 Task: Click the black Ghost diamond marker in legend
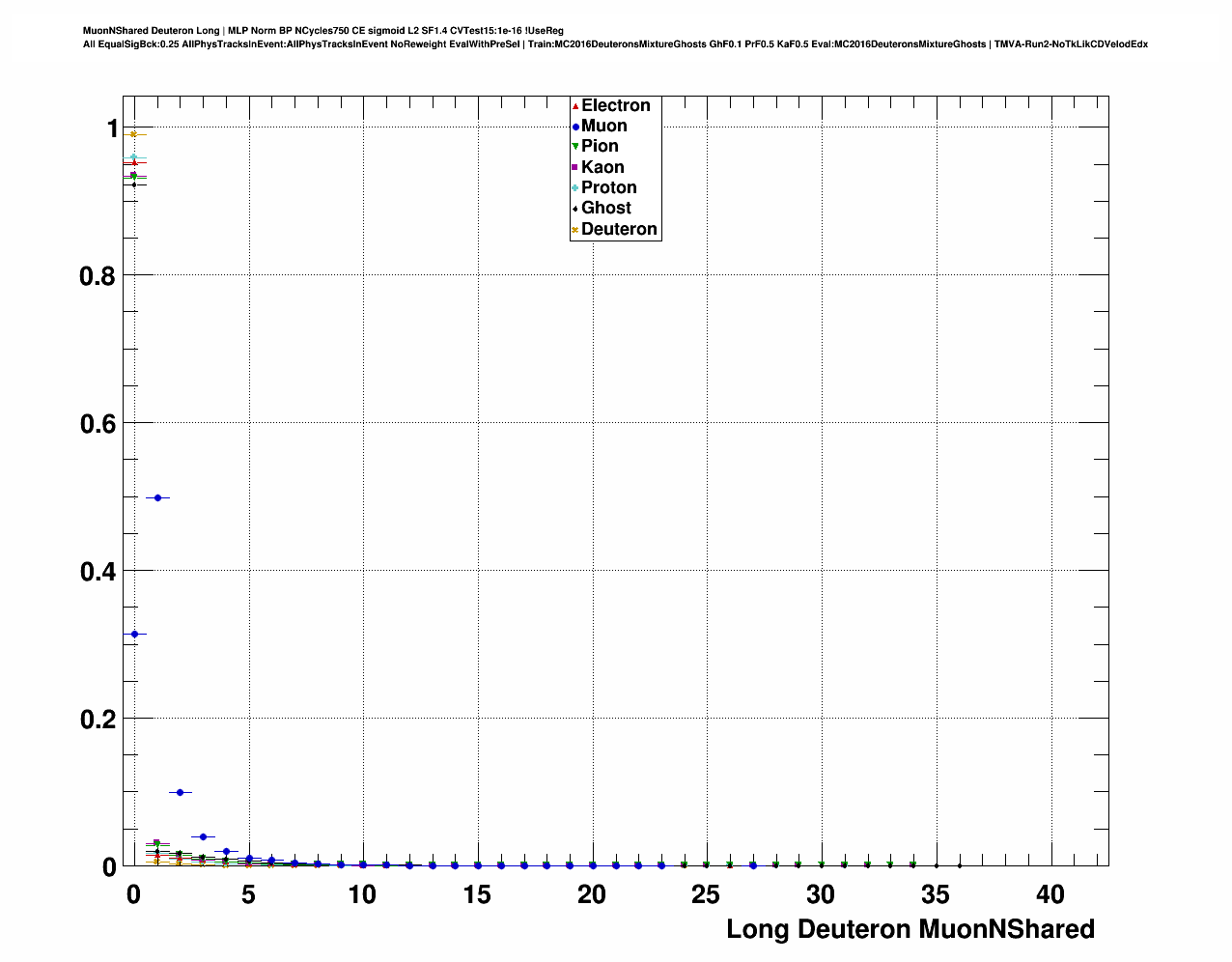click(x=575, y=209)
